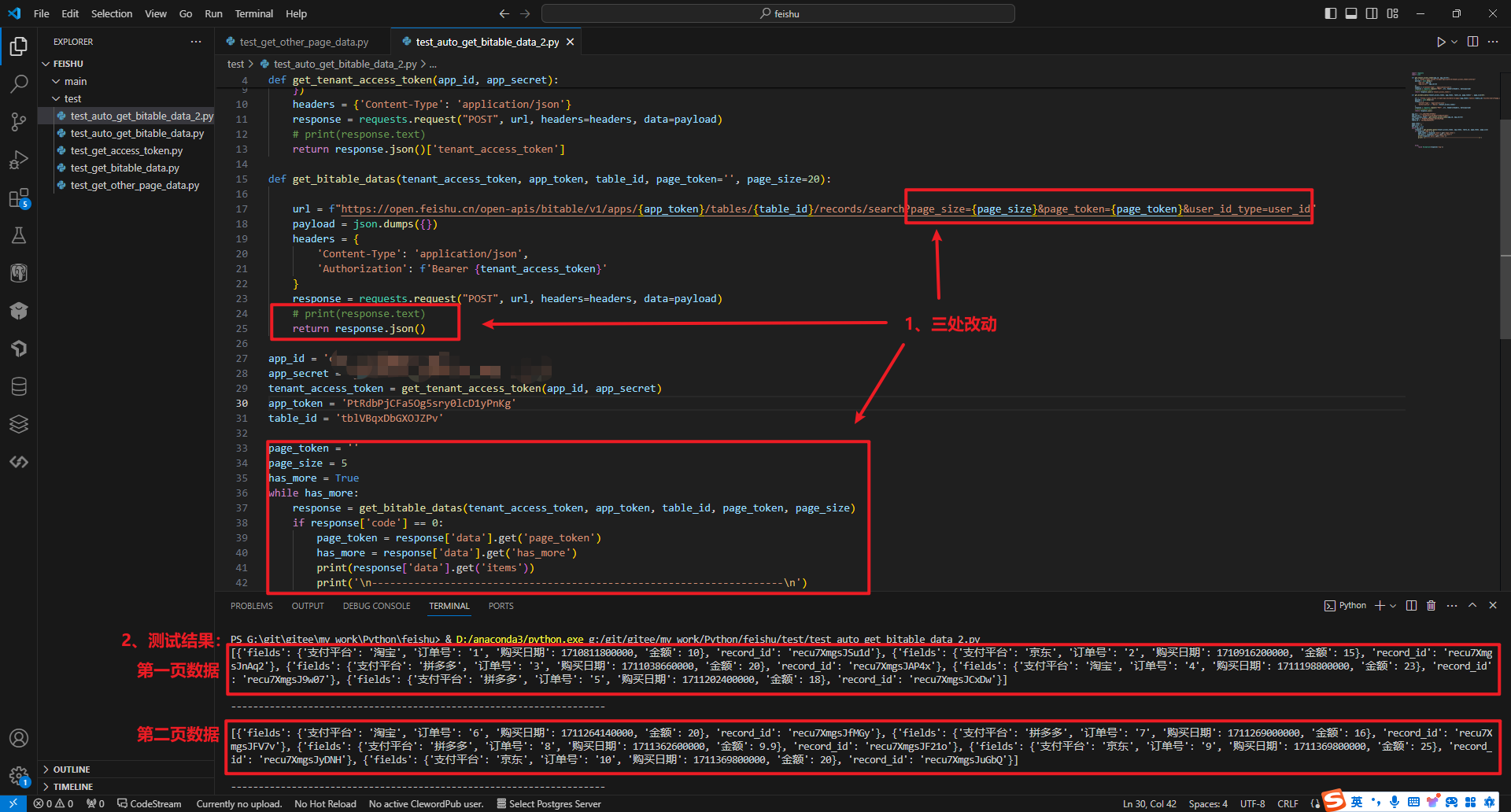Open terminal panel more actions ellipsis
This screenshot has height=812, width=1511.
(x=1452, y=605)
